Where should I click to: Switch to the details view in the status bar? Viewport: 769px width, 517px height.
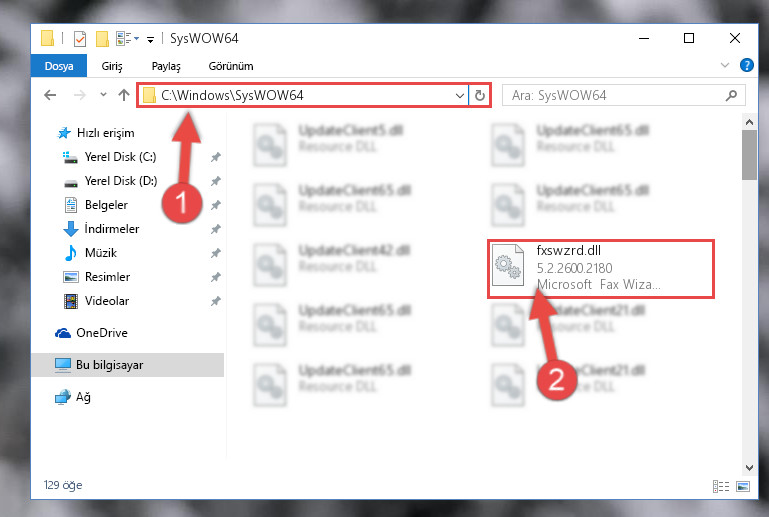720,486
